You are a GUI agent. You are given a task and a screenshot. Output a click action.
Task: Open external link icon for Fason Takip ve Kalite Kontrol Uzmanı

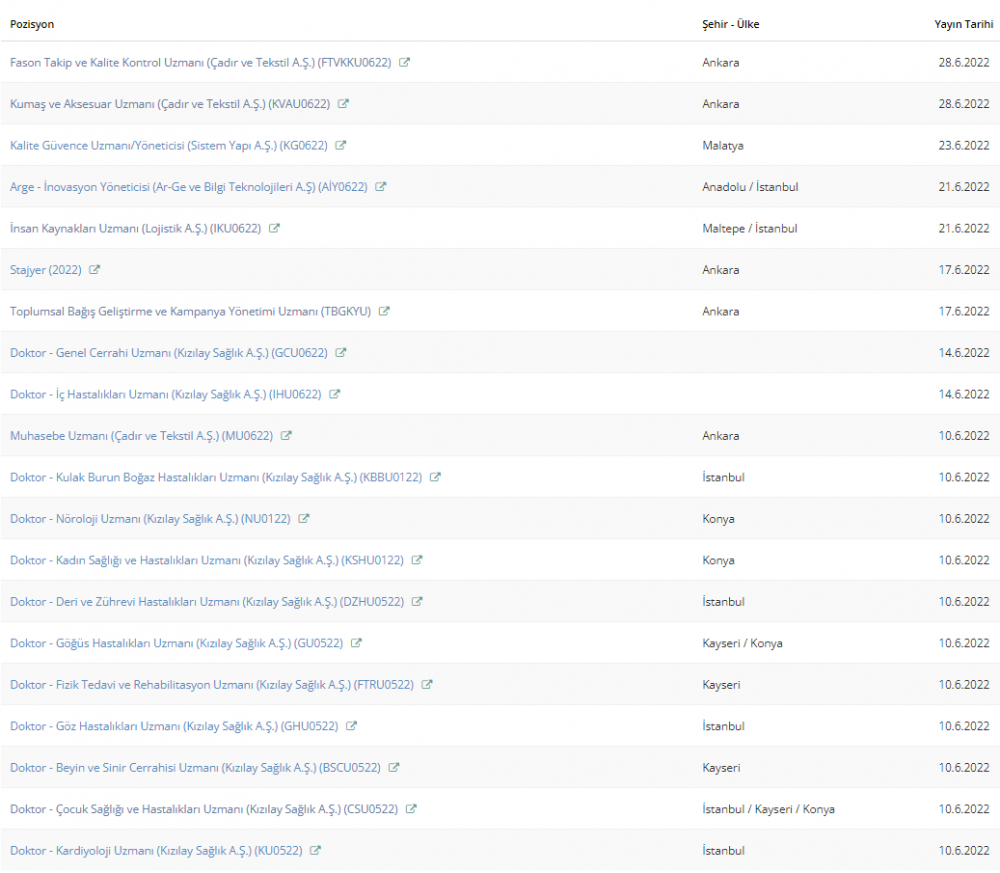coord(404,62)
